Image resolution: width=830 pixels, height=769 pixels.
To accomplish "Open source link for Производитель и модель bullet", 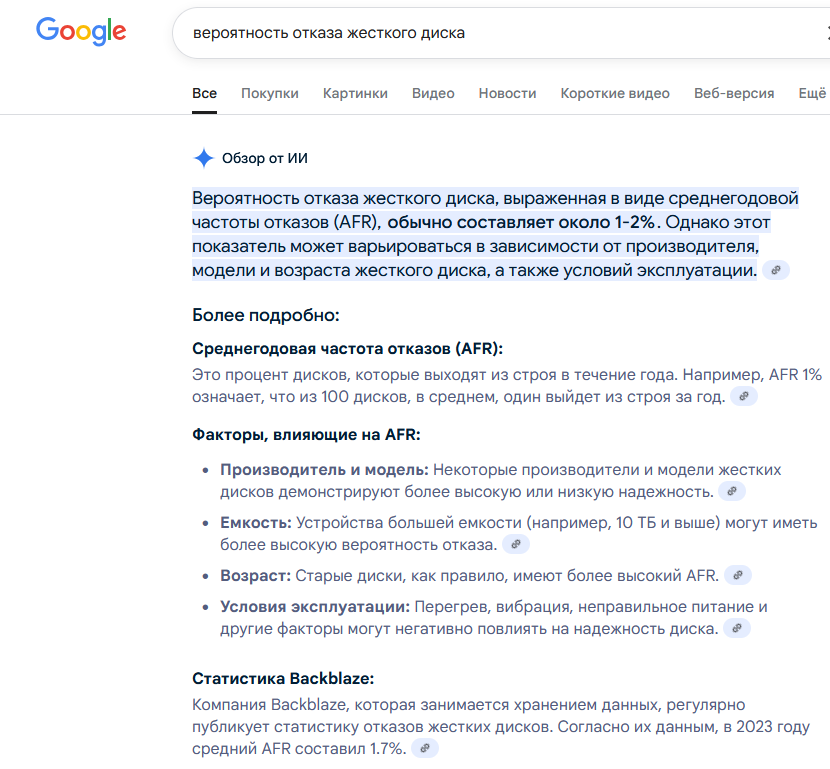I will coord(732,492).
